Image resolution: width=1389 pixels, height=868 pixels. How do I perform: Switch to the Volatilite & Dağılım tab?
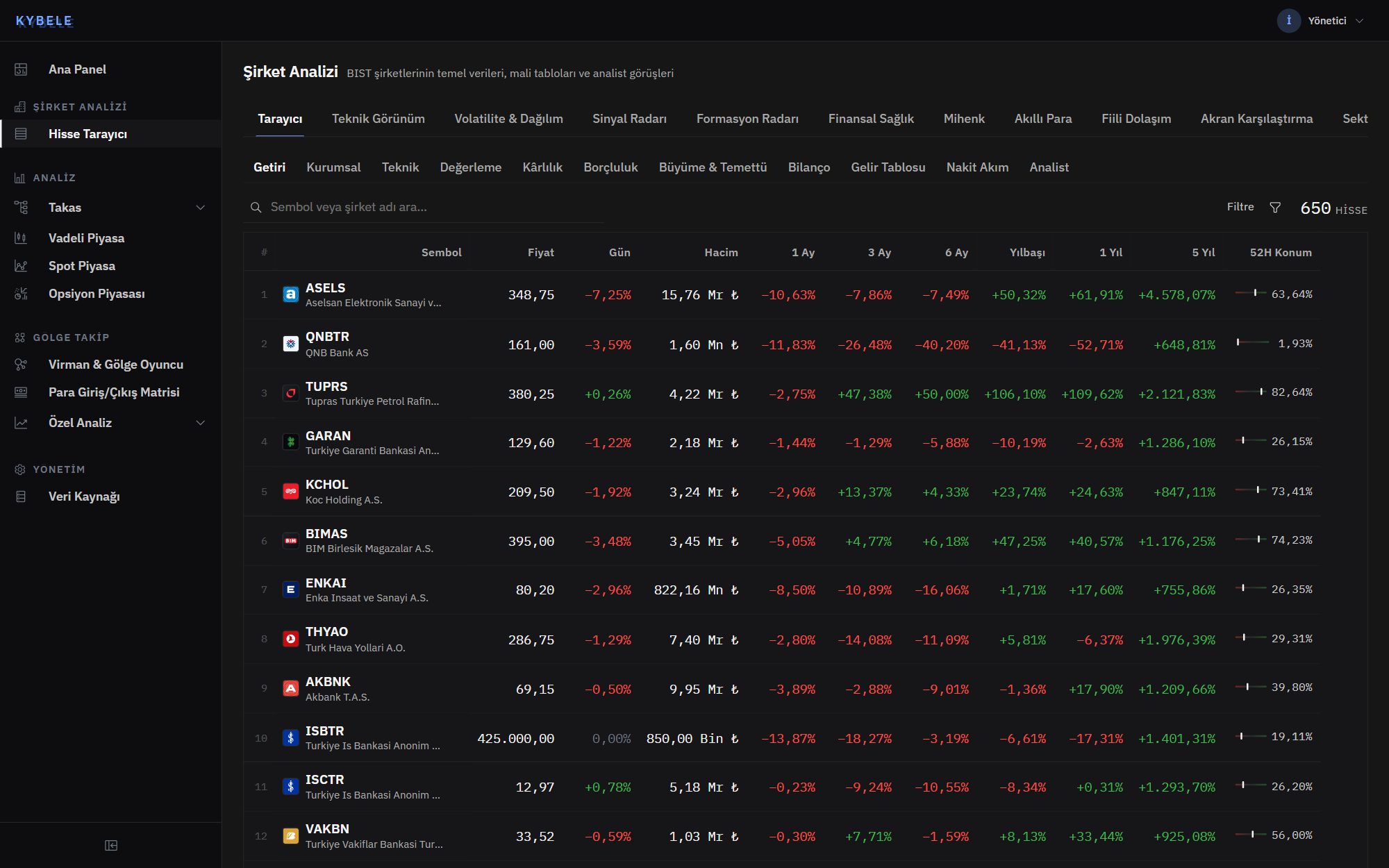(509, 119)
